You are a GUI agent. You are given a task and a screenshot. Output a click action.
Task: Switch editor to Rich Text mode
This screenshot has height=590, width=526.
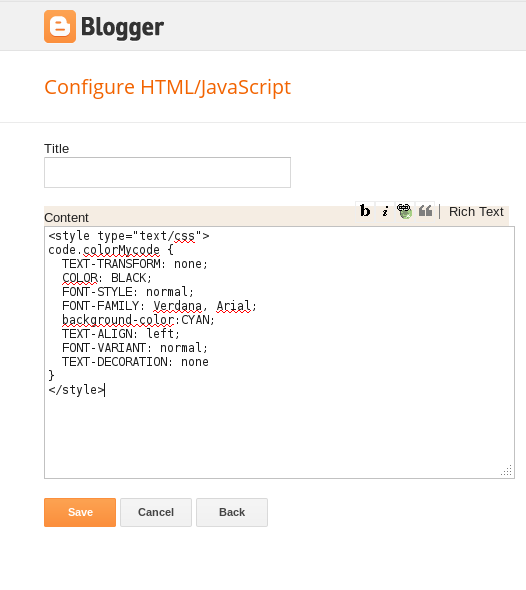tap(476, 211)
